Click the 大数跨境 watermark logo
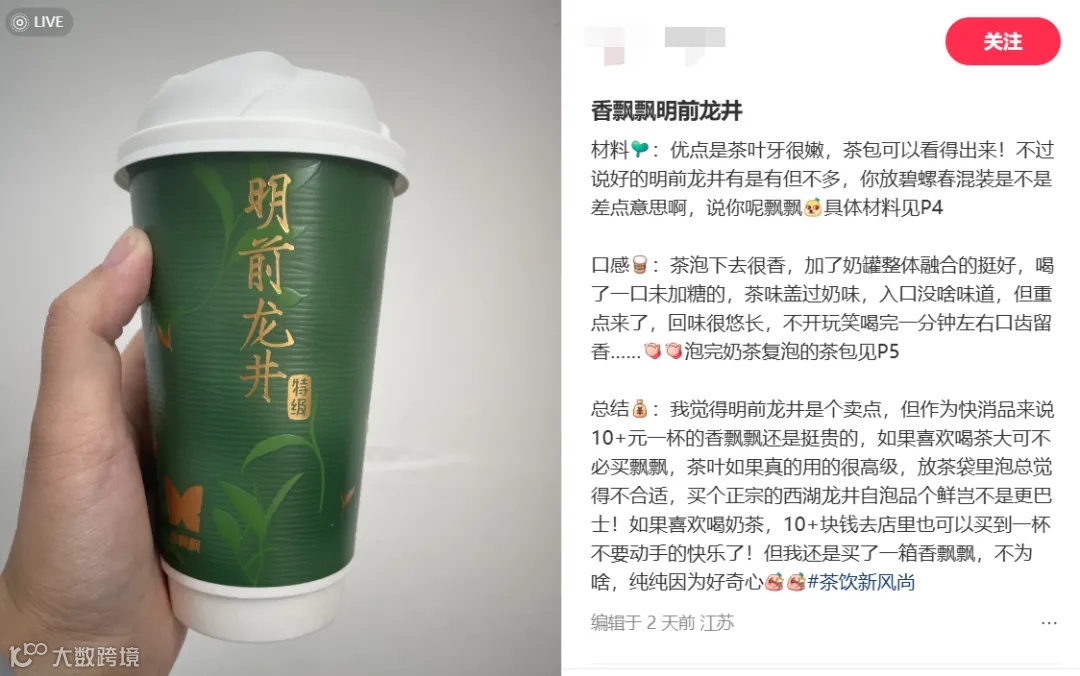The height and width of the screenshot is (676, 1080). coord(74,655)
